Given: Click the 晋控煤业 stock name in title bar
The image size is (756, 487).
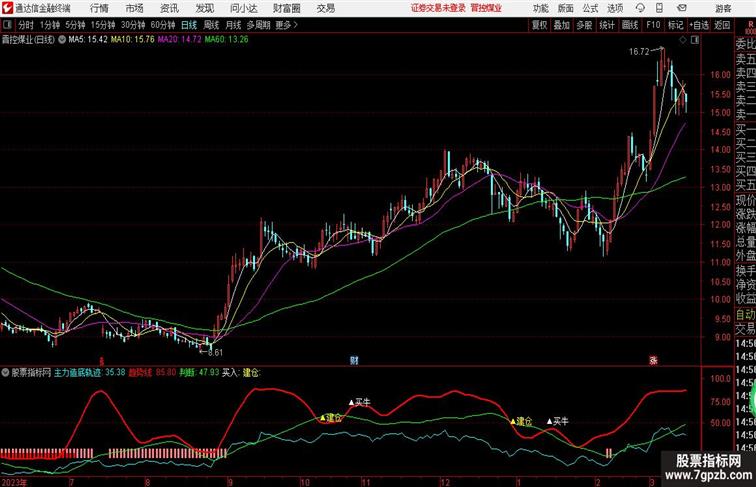Looking at the screenshot, I should (486, 8).
